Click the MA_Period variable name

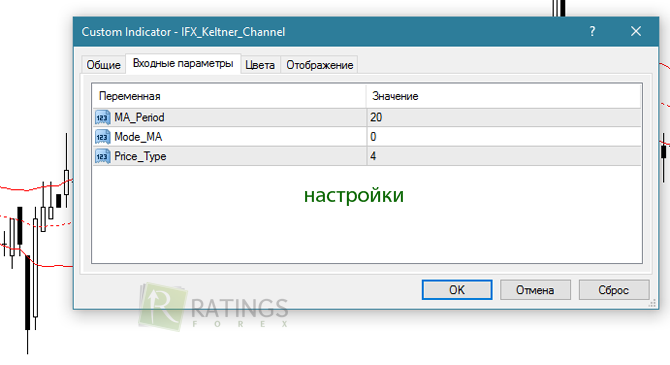pos(139,118)
